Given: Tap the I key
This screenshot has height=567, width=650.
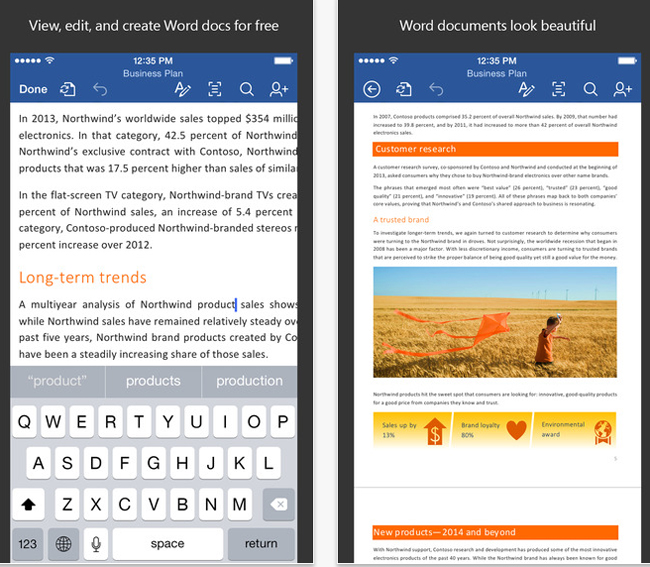Looking at the screenshot, I should pos(225,422).
